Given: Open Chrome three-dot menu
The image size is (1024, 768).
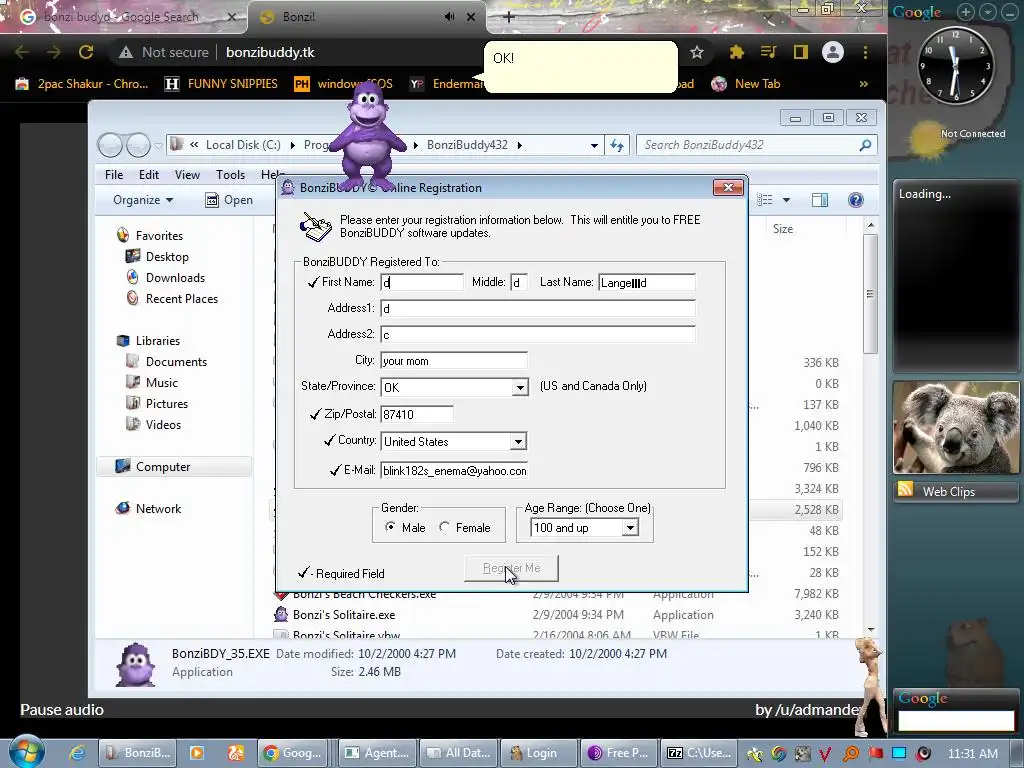Looking at the screenshot, I should coord(865,52).
